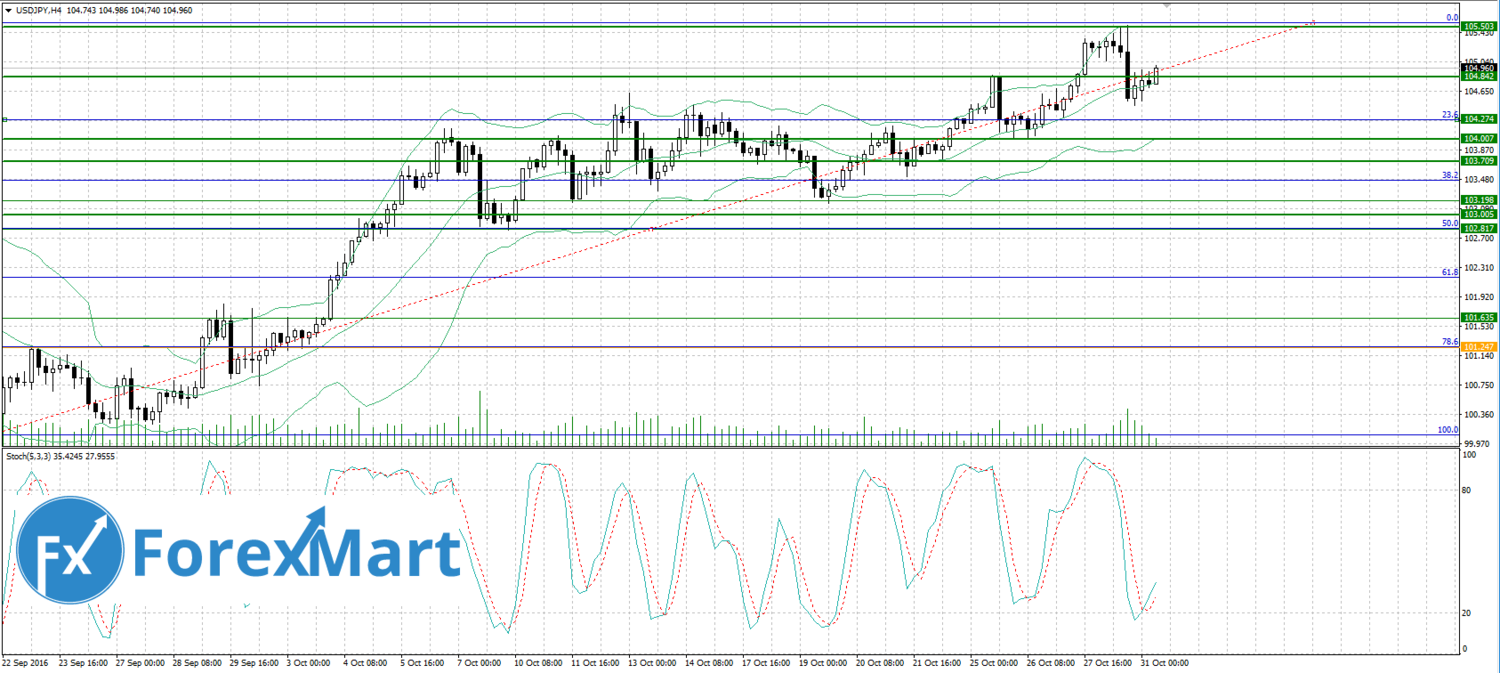Select the 38.2 Fibonacci level label

point(1449,174)
